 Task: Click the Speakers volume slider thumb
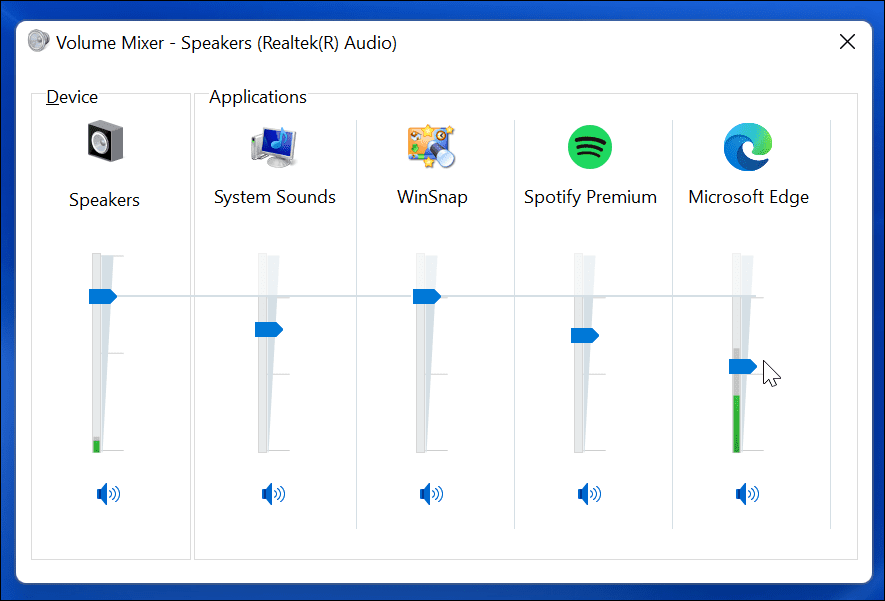click(103, 296)
